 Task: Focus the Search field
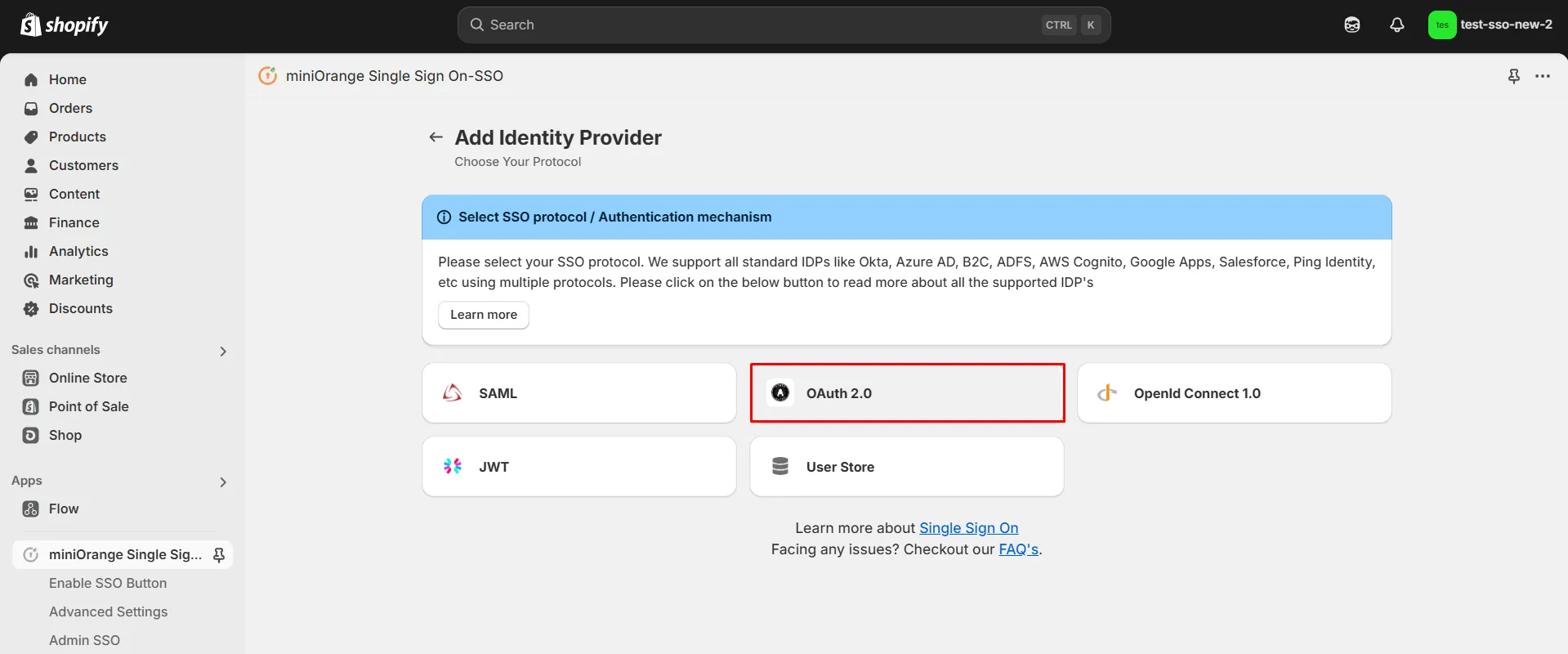(784, 25)
